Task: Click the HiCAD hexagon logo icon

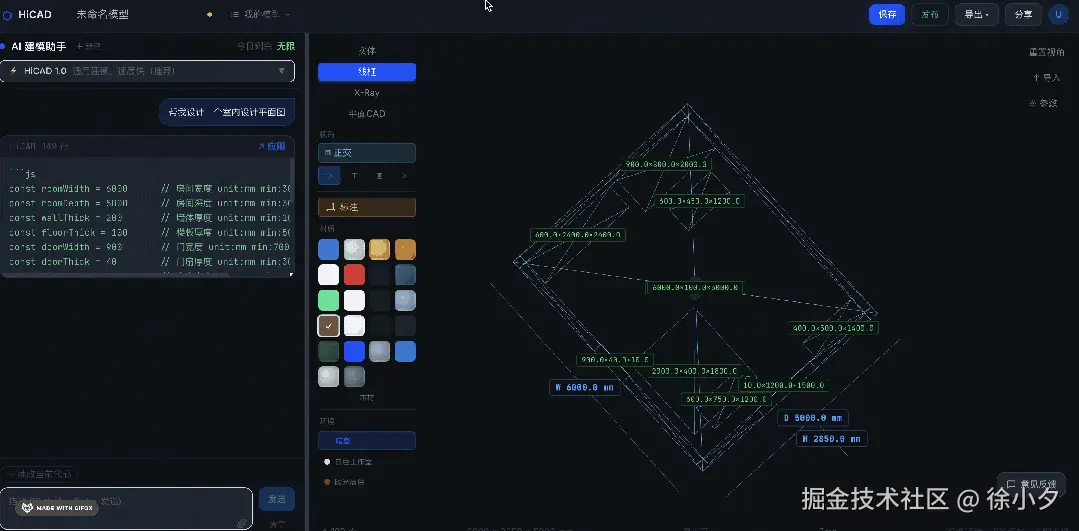Action: point(7,14)
